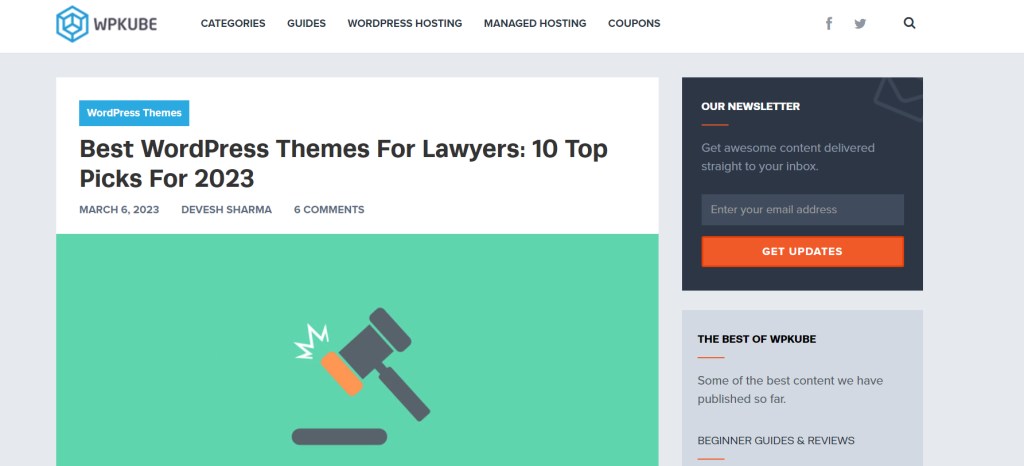Go to the Guides menu item
This screenshot has width=1024, height=466.
tap(306, 23)
